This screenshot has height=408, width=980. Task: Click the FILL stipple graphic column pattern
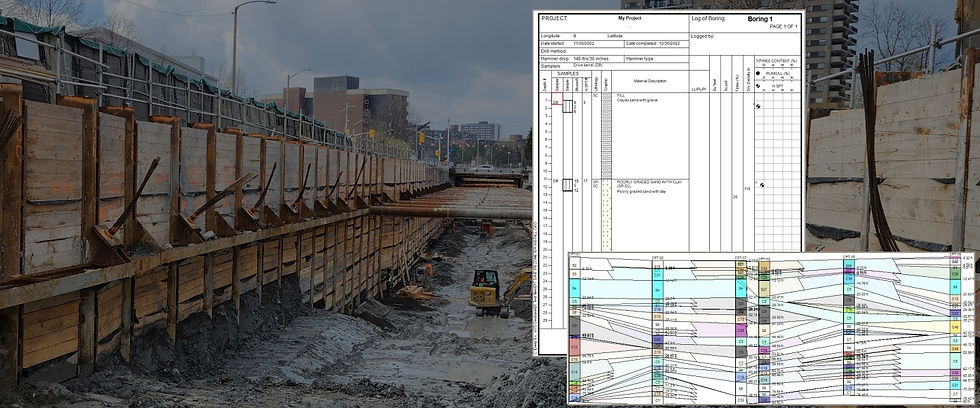pyautogui.click(x=606, y=136)
